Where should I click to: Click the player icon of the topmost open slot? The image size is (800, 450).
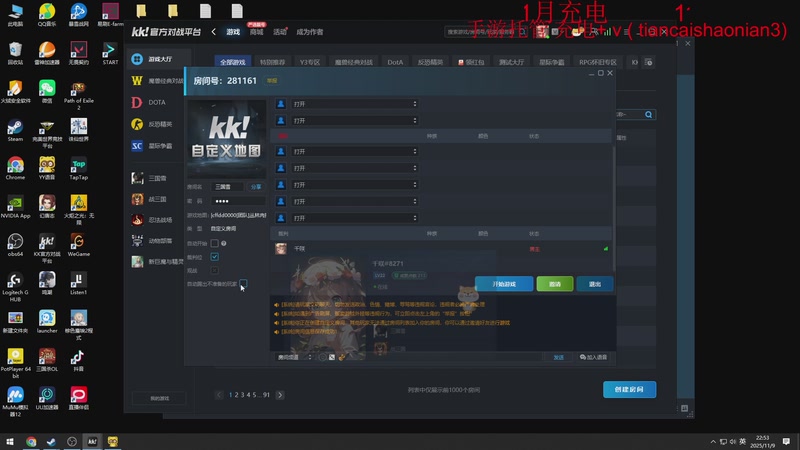pos(281,104)
